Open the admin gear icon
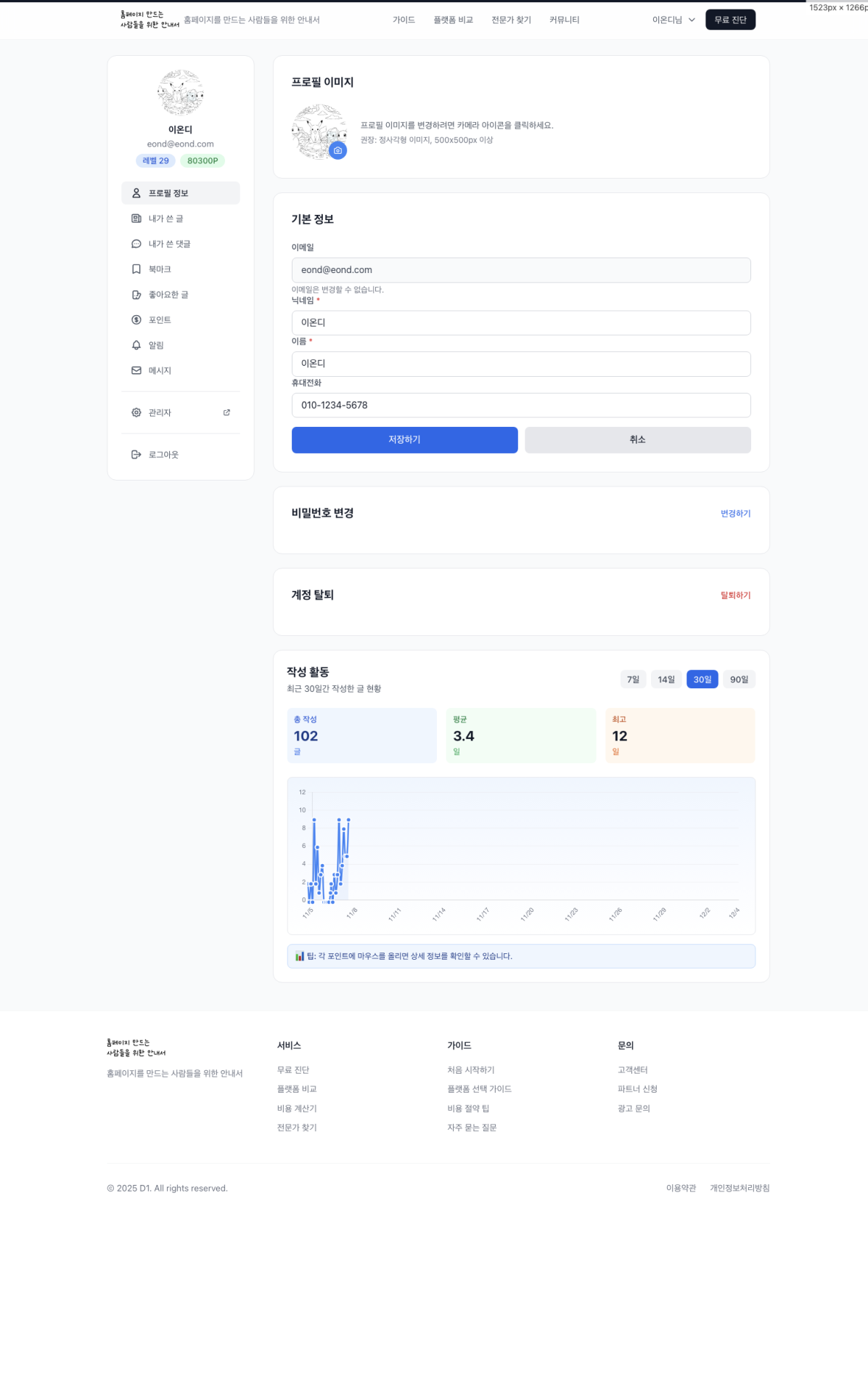 tap(136, 412)
